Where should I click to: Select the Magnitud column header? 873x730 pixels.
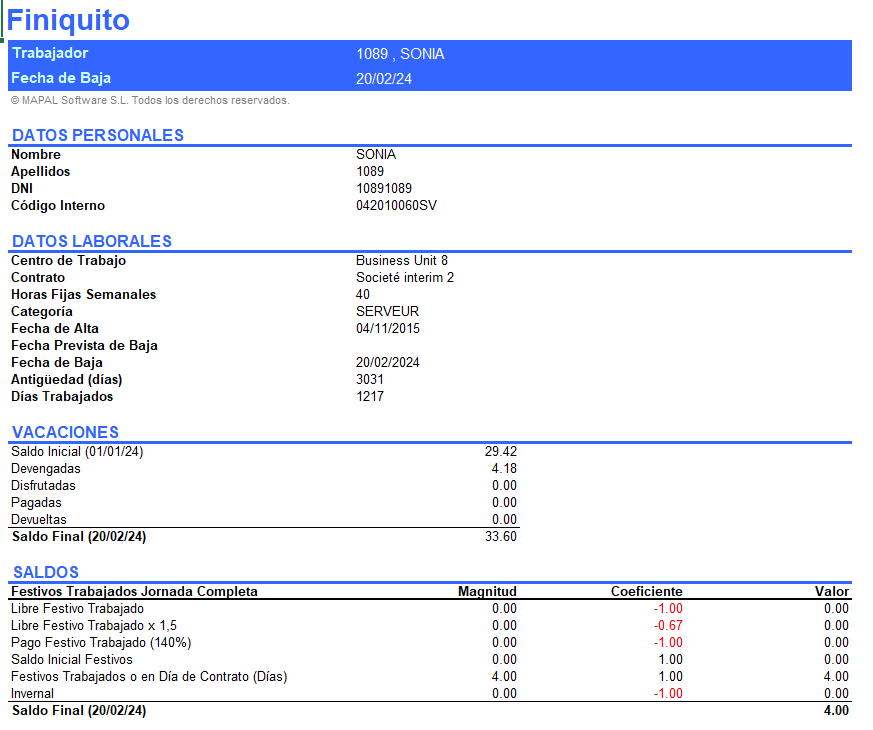(x=487, y=591)
